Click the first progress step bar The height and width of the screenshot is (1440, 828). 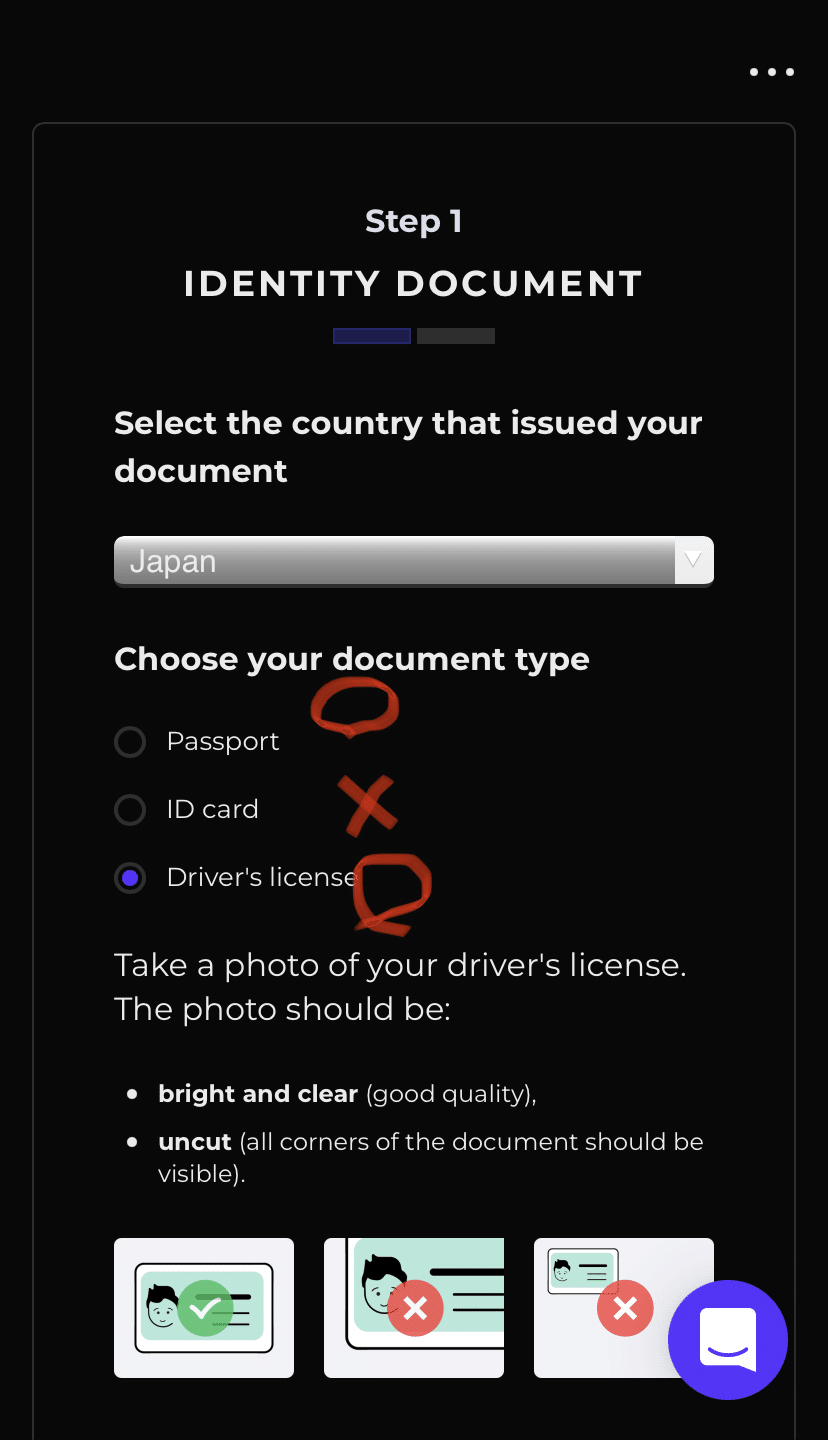click(372, 336)
